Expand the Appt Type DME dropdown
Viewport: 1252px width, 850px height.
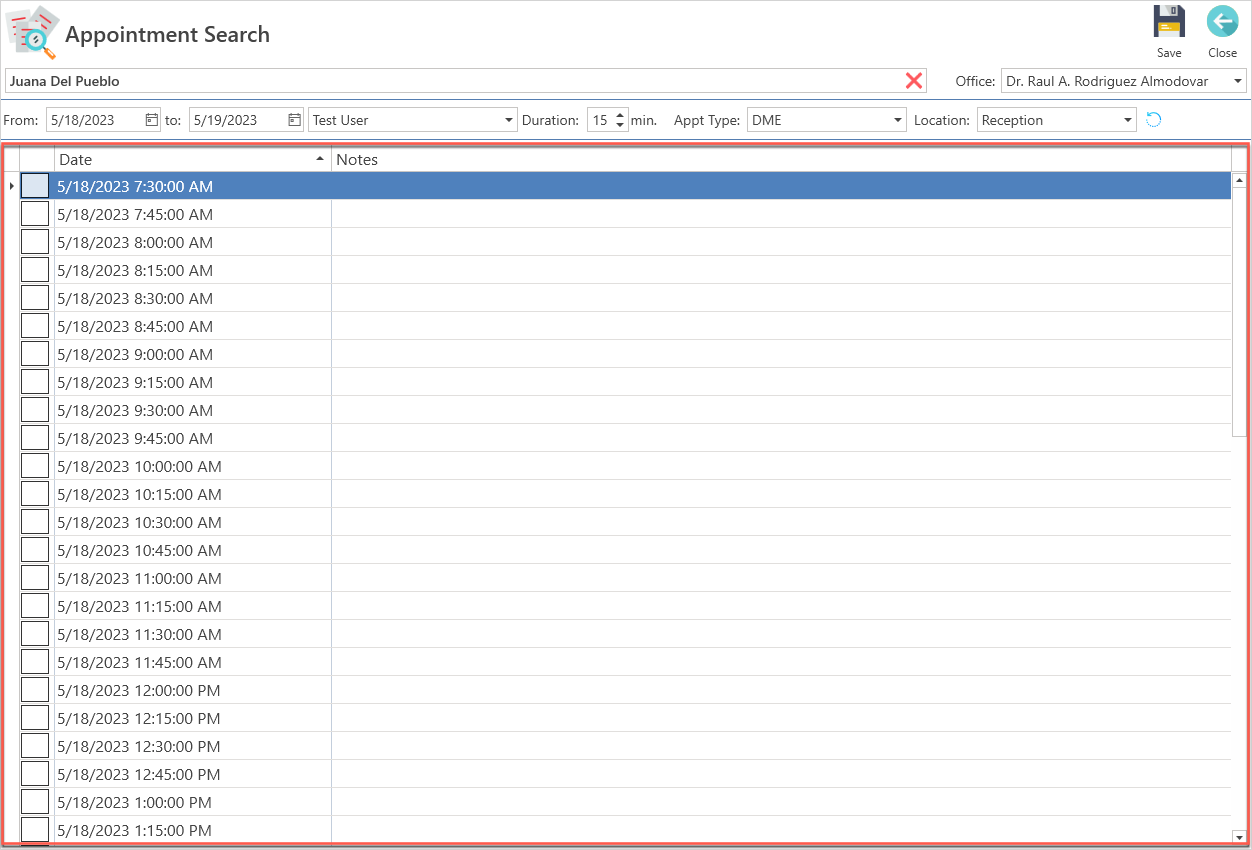click(x=897, y=120)
